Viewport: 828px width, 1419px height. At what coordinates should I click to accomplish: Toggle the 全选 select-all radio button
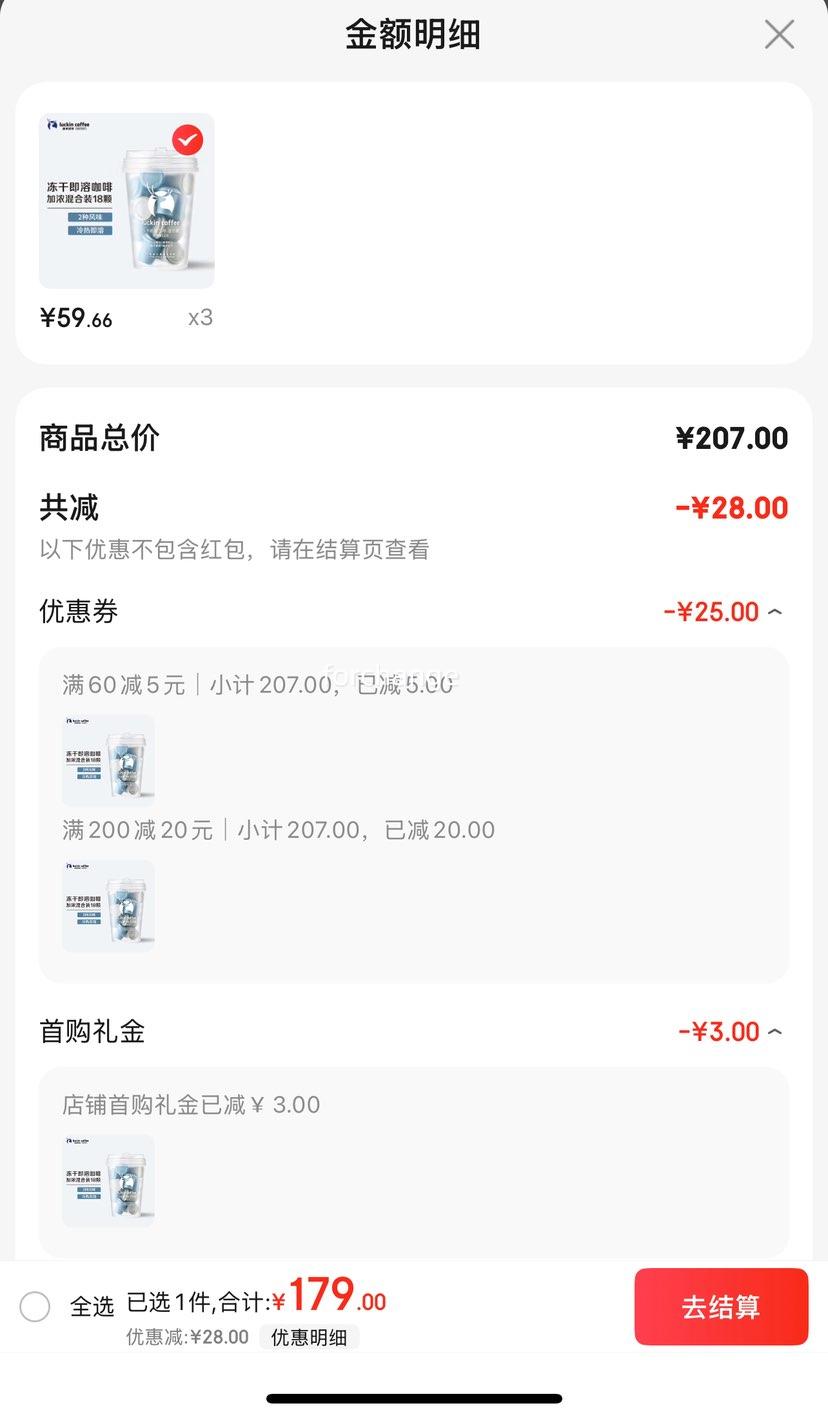35,1306
